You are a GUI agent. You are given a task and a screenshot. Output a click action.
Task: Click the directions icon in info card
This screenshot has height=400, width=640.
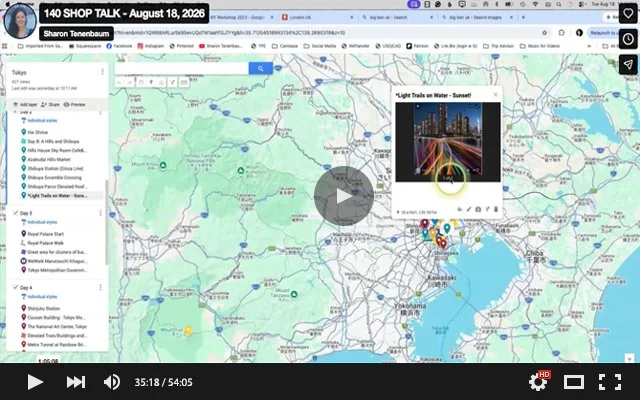point(487,209)
